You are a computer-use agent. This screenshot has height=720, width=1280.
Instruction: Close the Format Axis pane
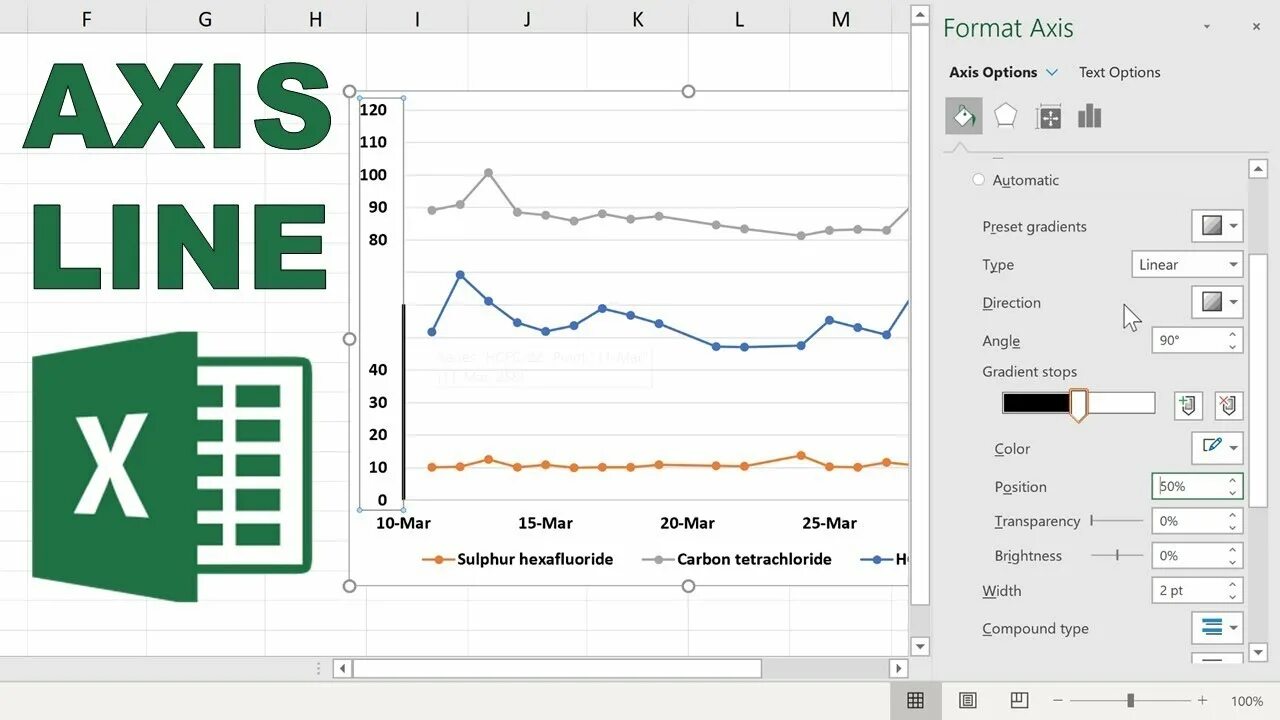click(1257, 27)
